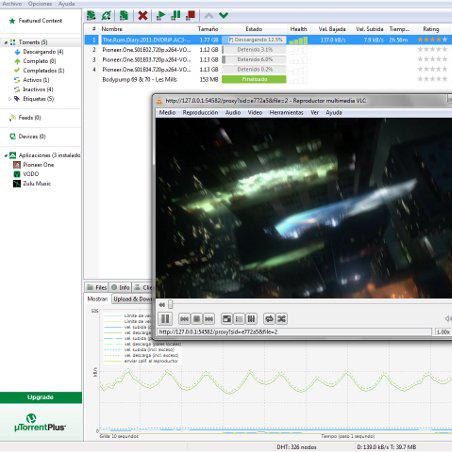Viewport: 452px width, 452px height.
Task: Select Descargando (4) in the sidebar
Action: click(x=43, y=52)
